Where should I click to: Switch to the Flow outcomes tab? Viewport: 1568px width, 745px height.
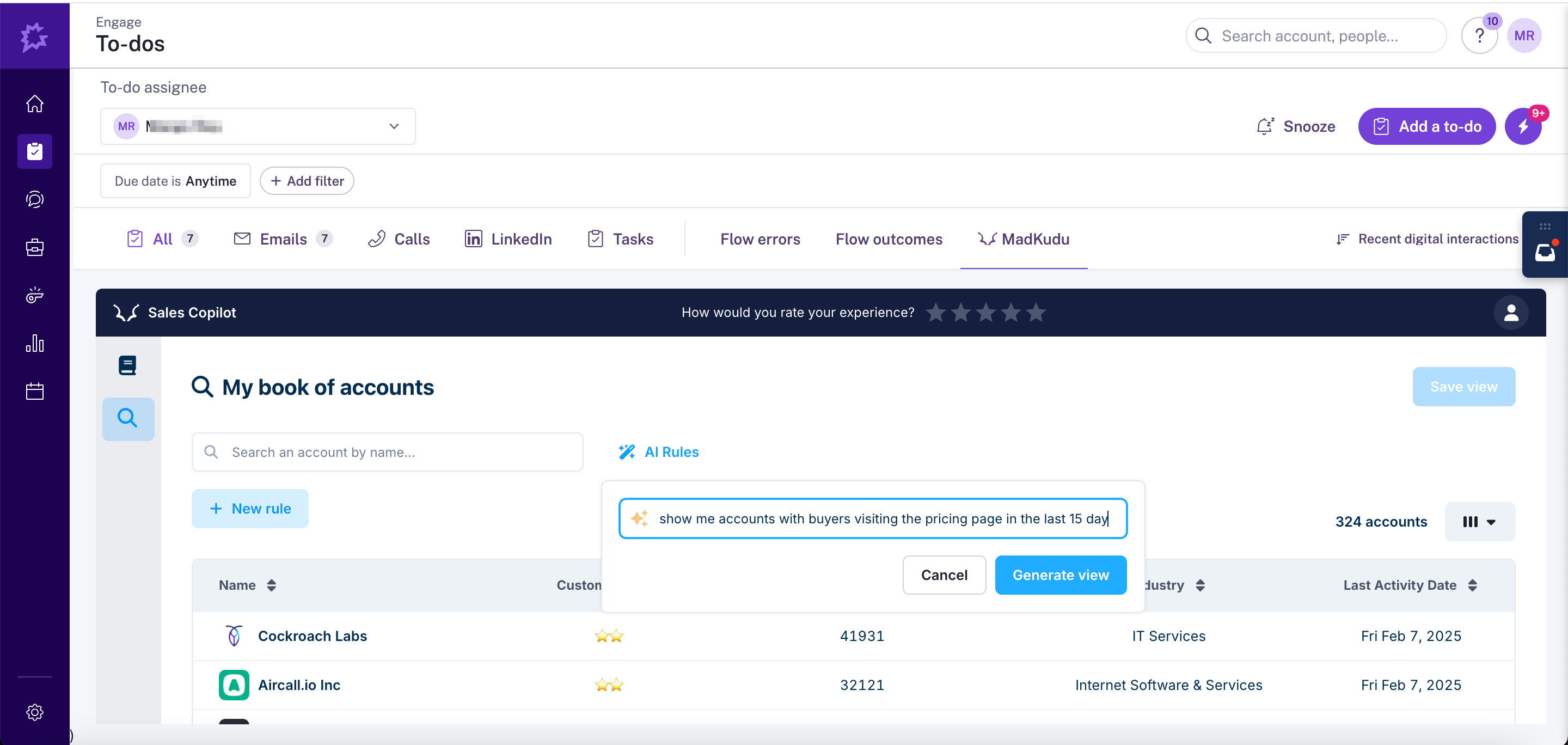pyautogui.click(x=889, y=239)
